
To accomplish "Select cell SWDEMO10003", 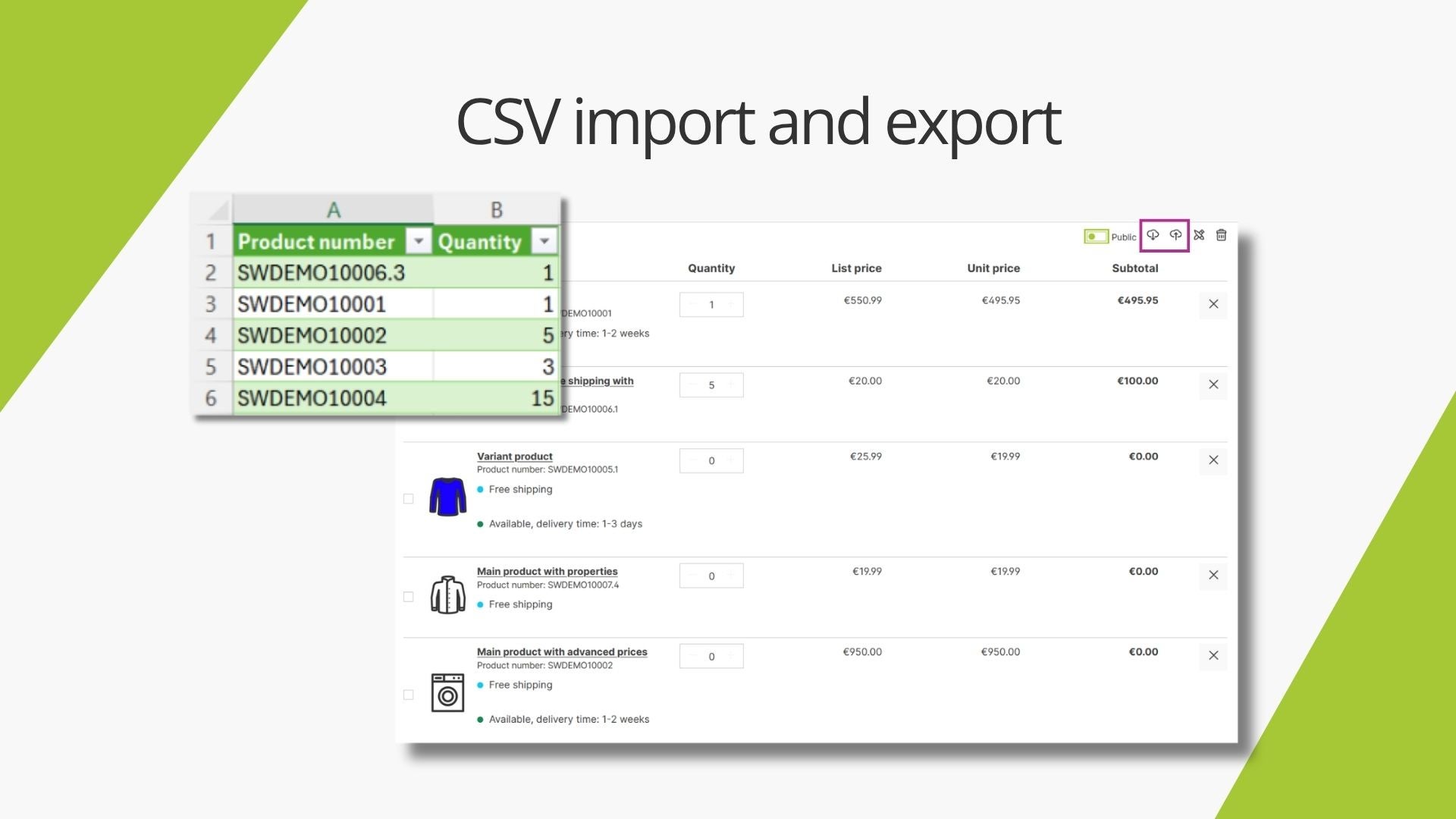I will (333, 367).
